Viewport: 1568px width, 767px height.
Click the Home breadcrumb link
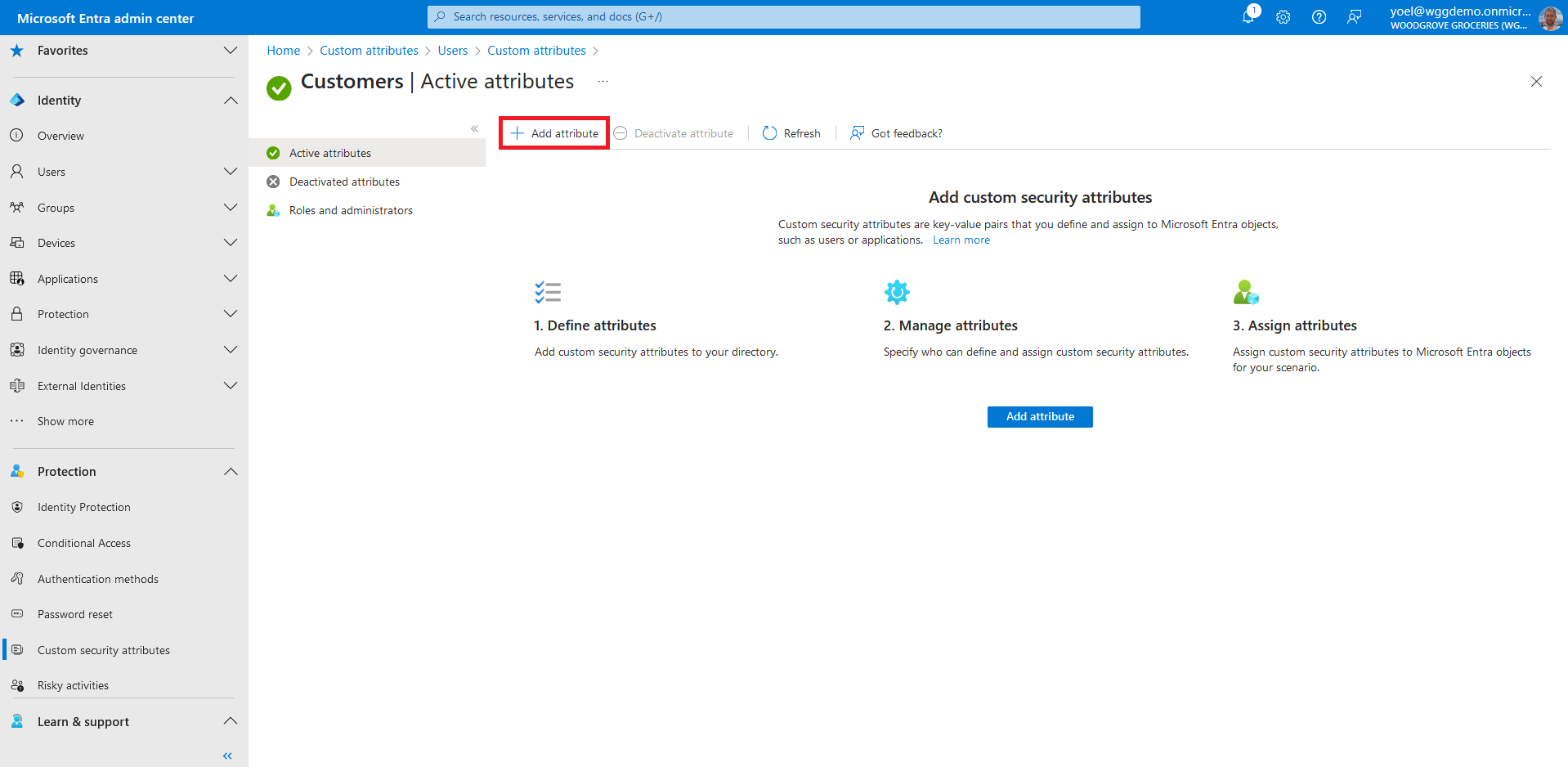283,51
